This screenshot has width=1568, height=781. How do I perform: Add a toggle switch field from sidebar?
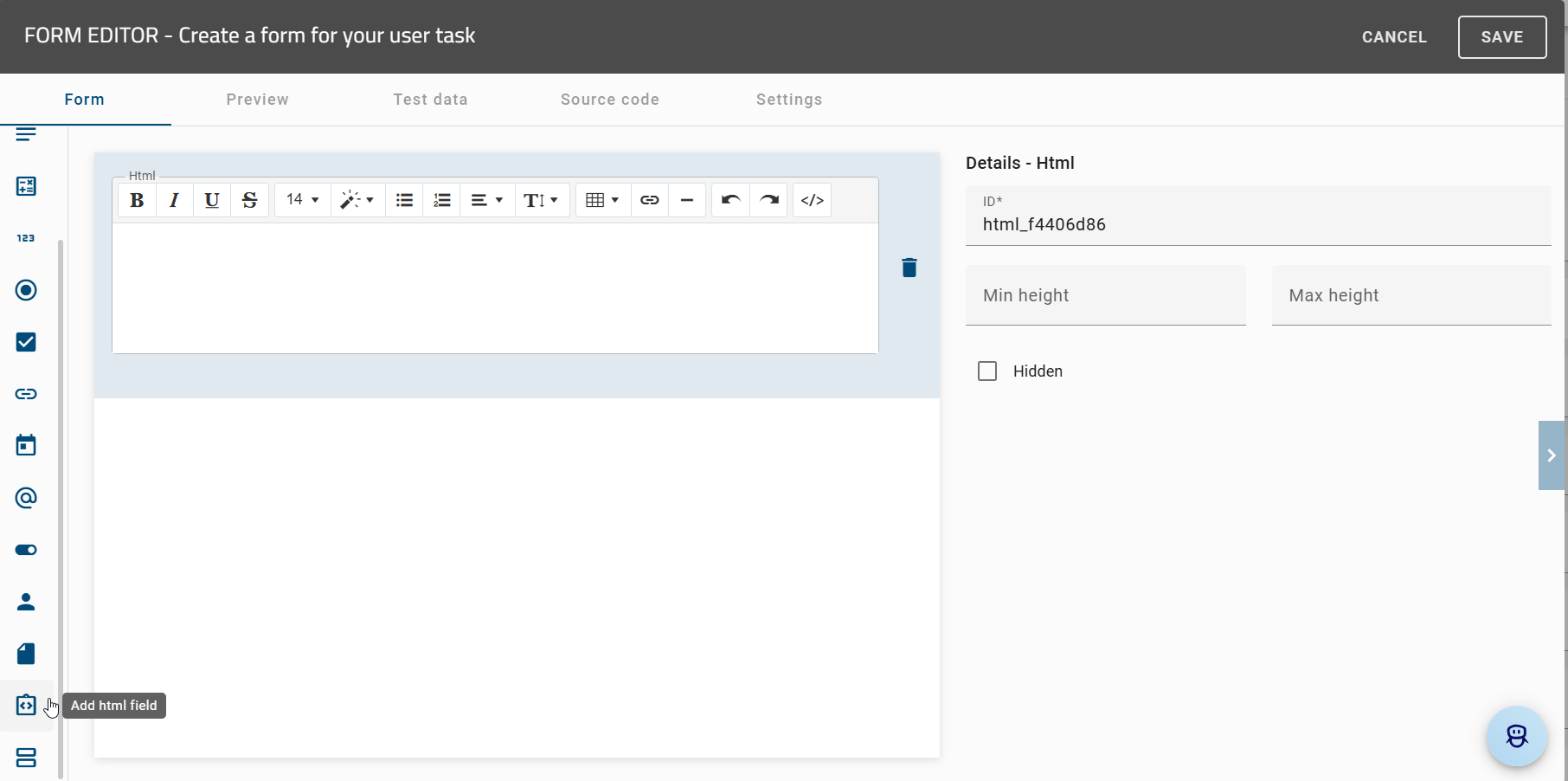pyautogui.click(x=26, y=550)
